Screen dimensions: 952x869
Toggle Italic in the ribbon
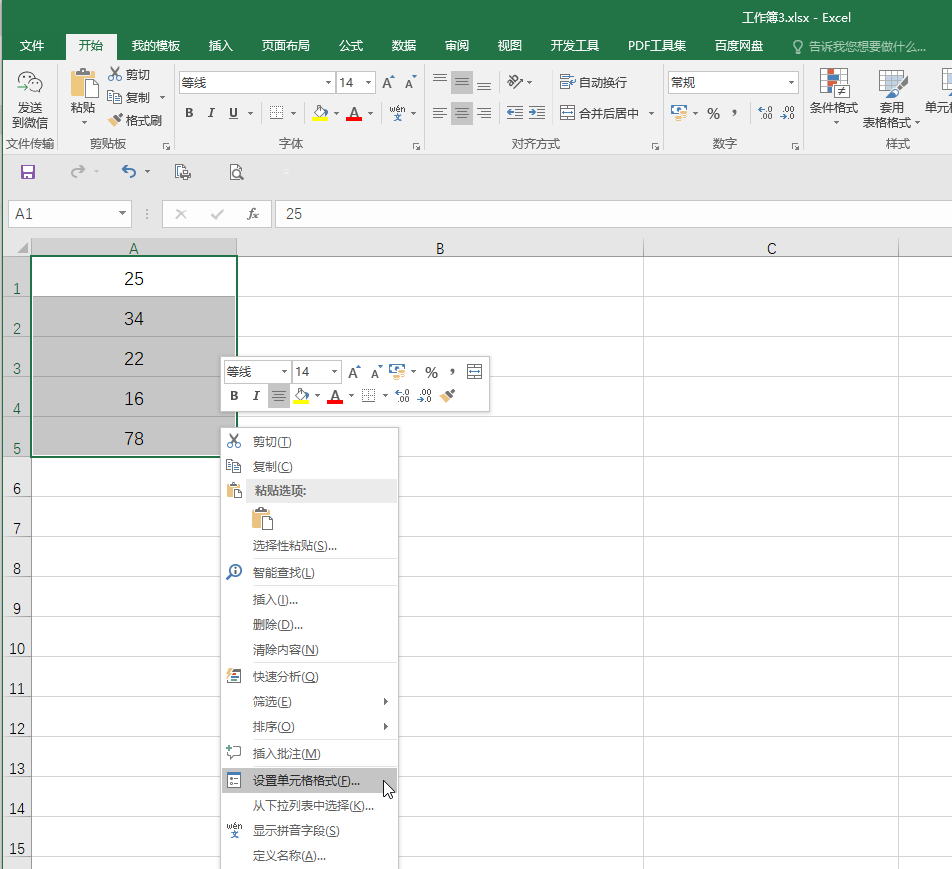211,113
